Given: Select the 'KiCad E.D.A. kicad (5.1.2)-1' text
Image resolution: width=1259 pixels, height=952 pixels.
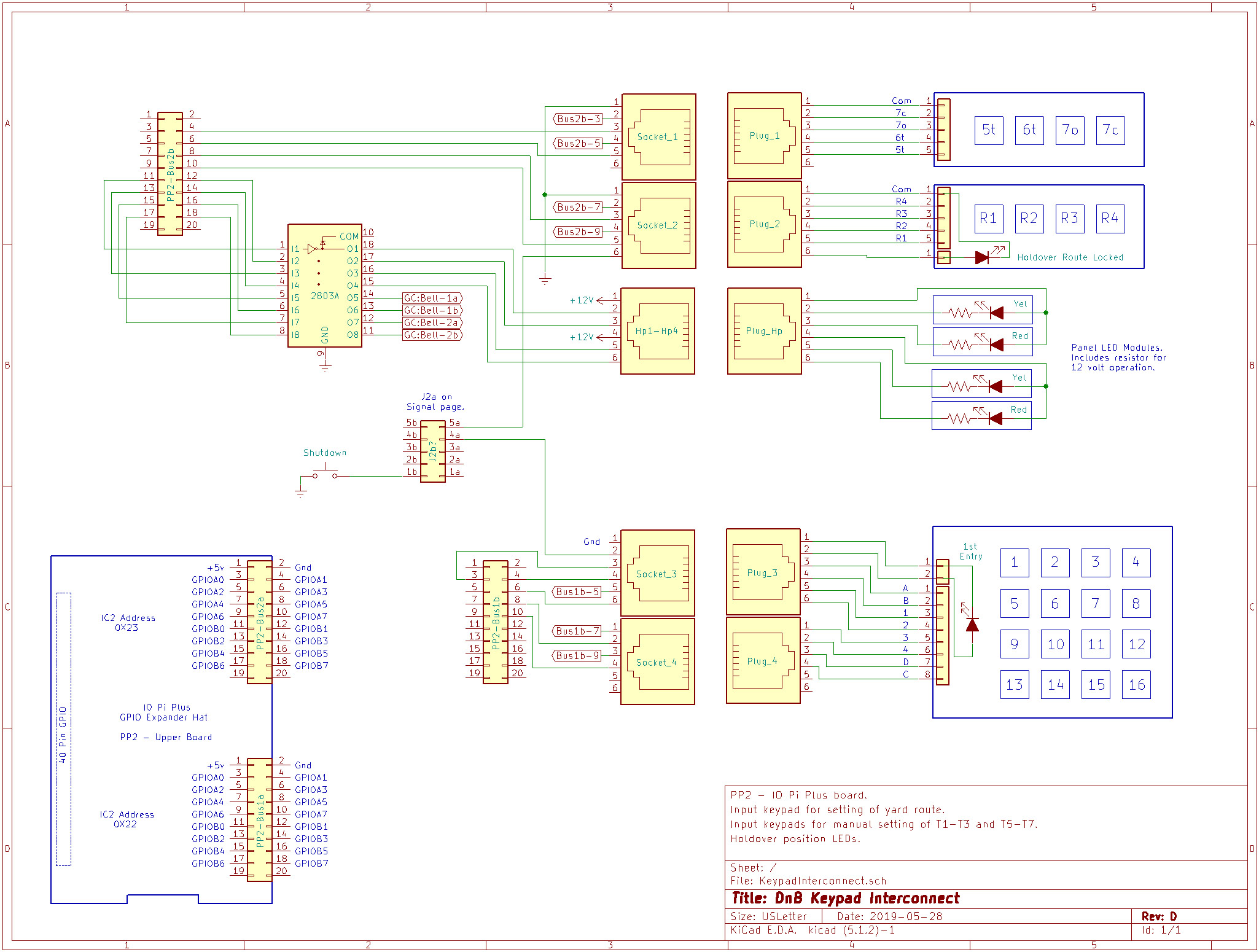Looking at the screenshot, I should [813, 930].
